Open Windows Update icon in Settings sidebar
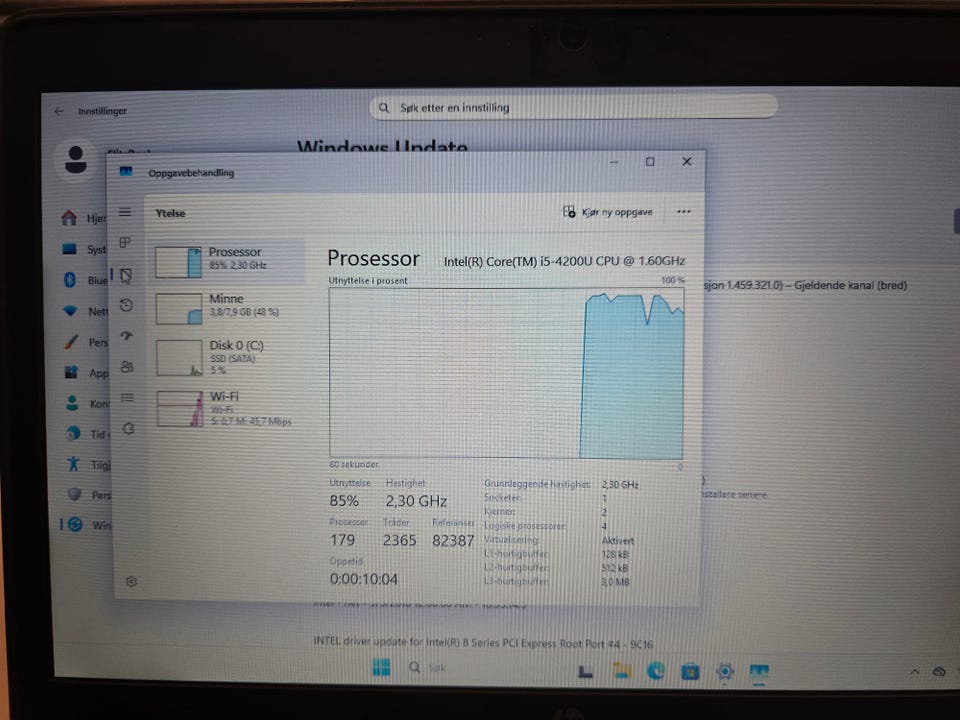This screenshot has height=720, width=960. 75,525
